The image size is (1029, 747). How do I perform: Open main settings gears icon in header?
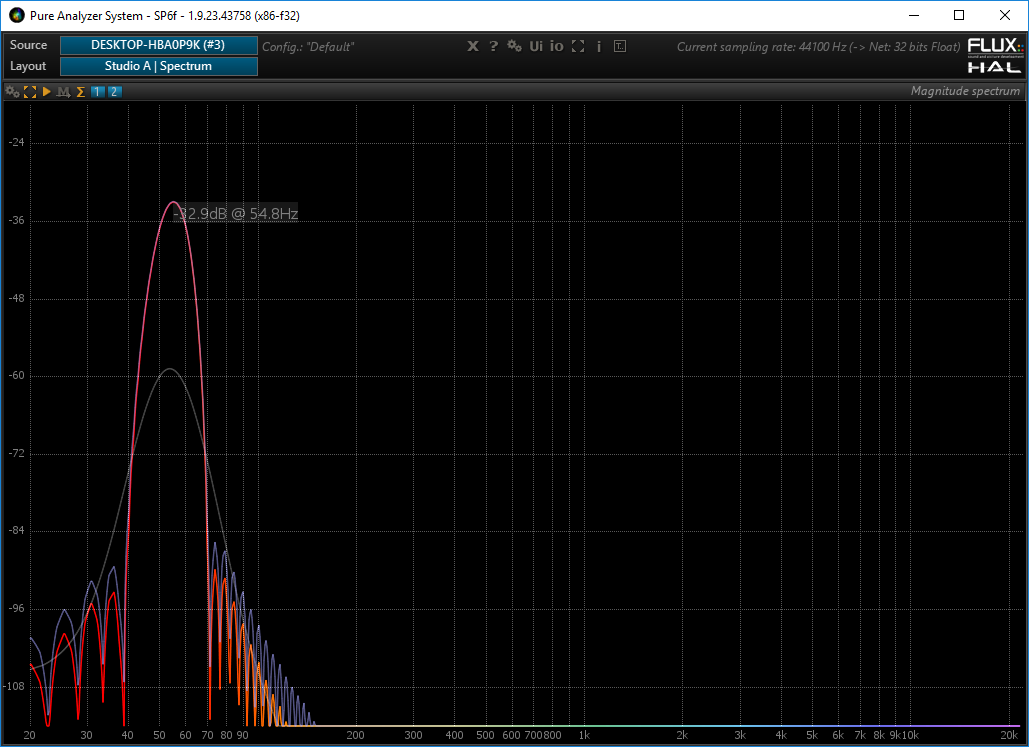pos(514,46)
